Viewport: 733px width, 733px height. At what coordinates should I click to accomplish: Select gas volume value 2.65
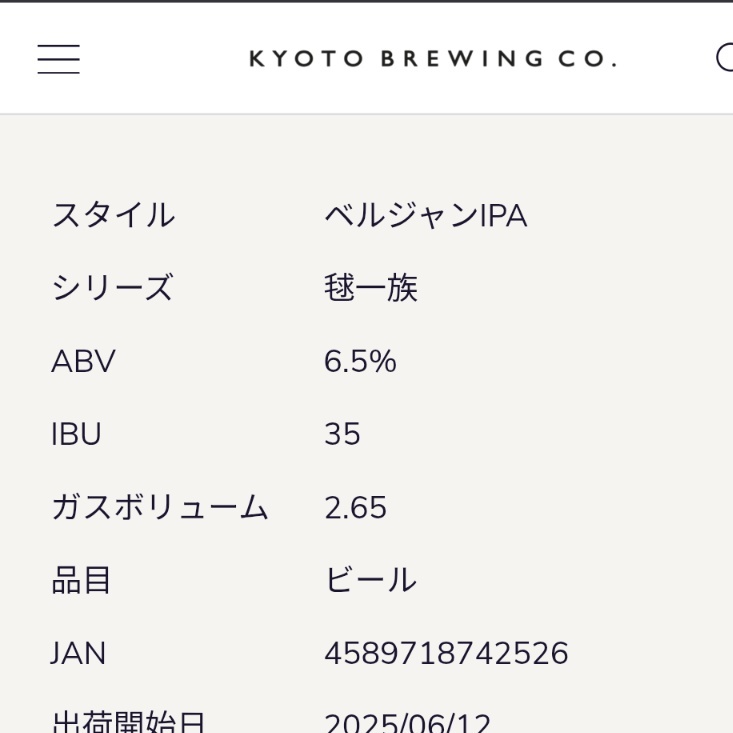356,507
